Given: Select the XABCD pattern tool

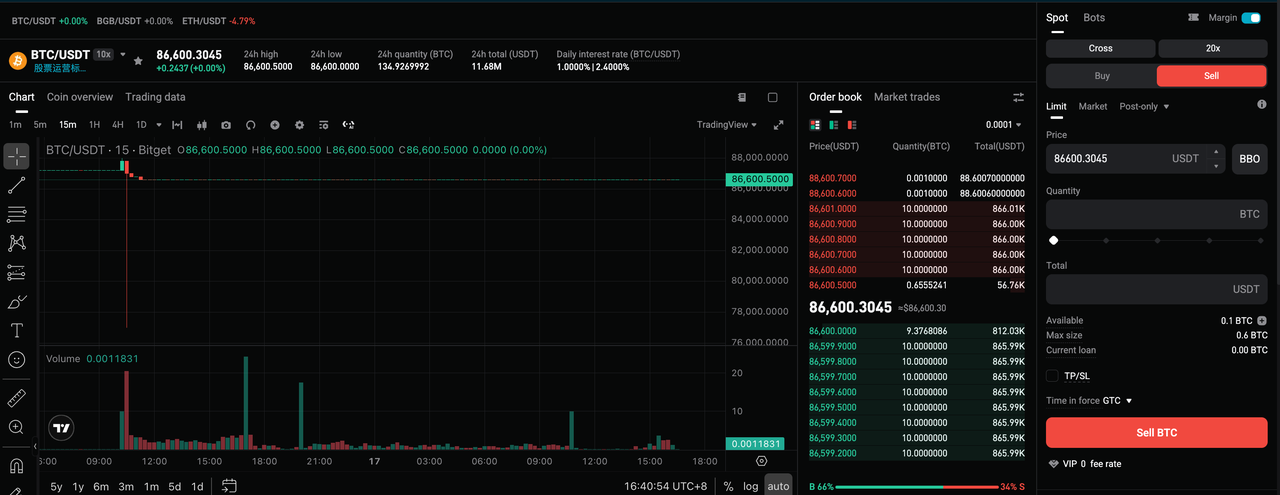Looking at the screenshot, I should [16, 243].
